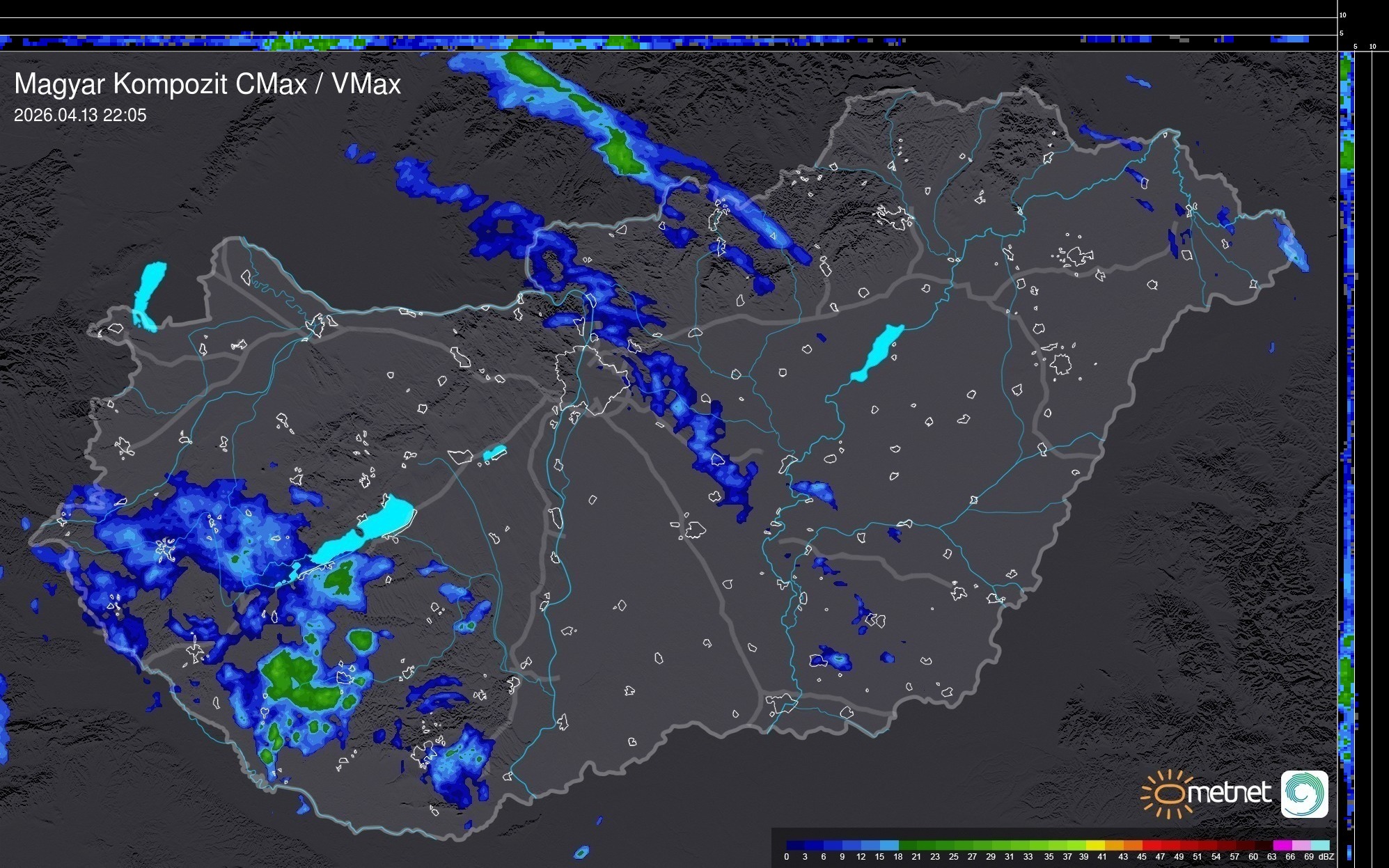Select the orange 43 dBZ legend swatch
This screenshot has height=868, width=1389.
(x=1132, y=845)
